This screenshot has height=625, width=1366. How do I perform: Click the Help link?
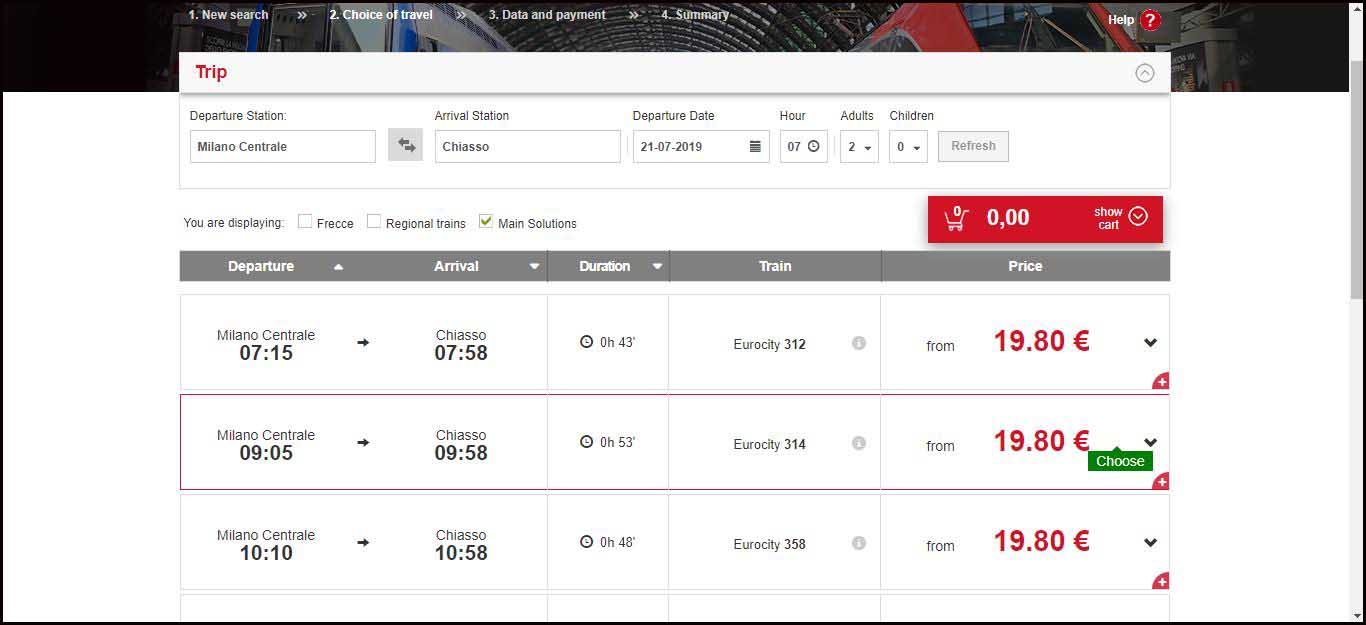coord(1121,20)
